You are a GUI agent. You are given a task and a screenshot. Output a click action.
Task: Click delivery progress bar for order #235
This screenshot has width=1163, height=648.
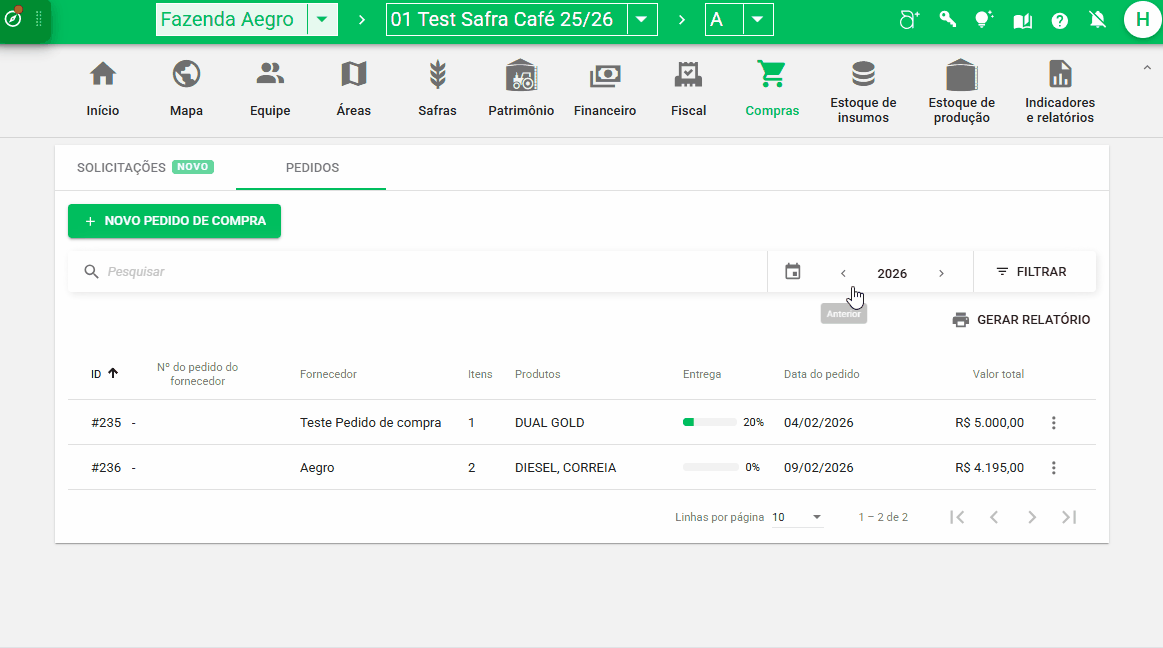709,423
